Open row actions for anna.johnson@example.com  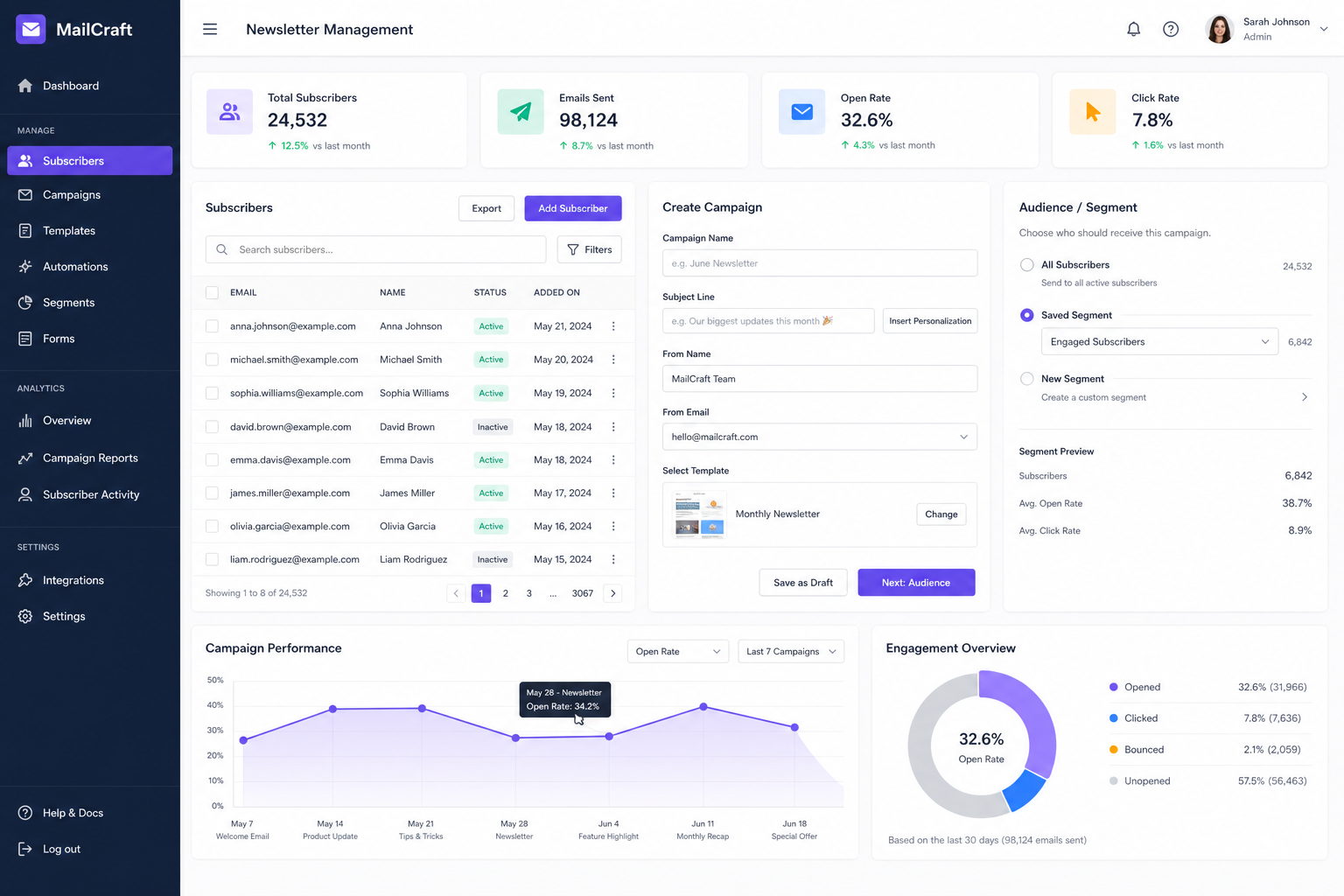pos(613,326)
